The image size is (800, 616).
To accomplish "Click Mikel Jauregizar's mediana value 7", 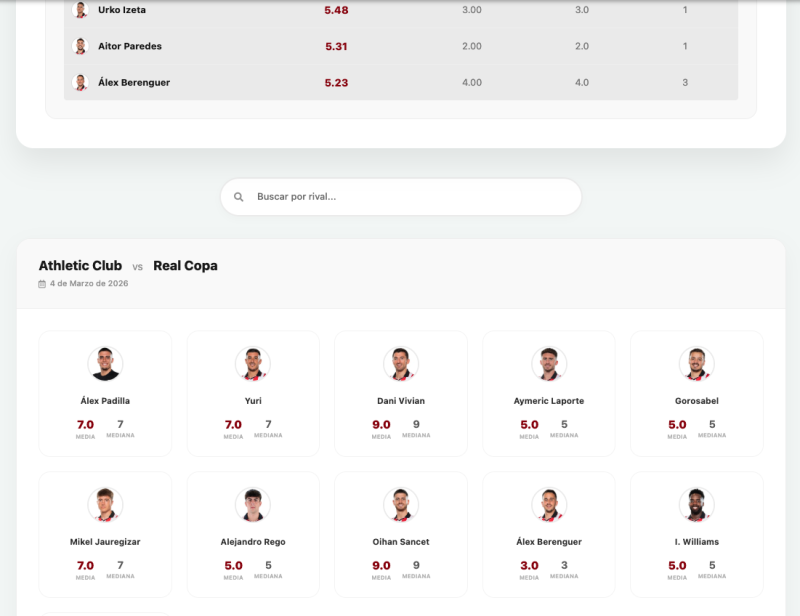I will (120, 565).
